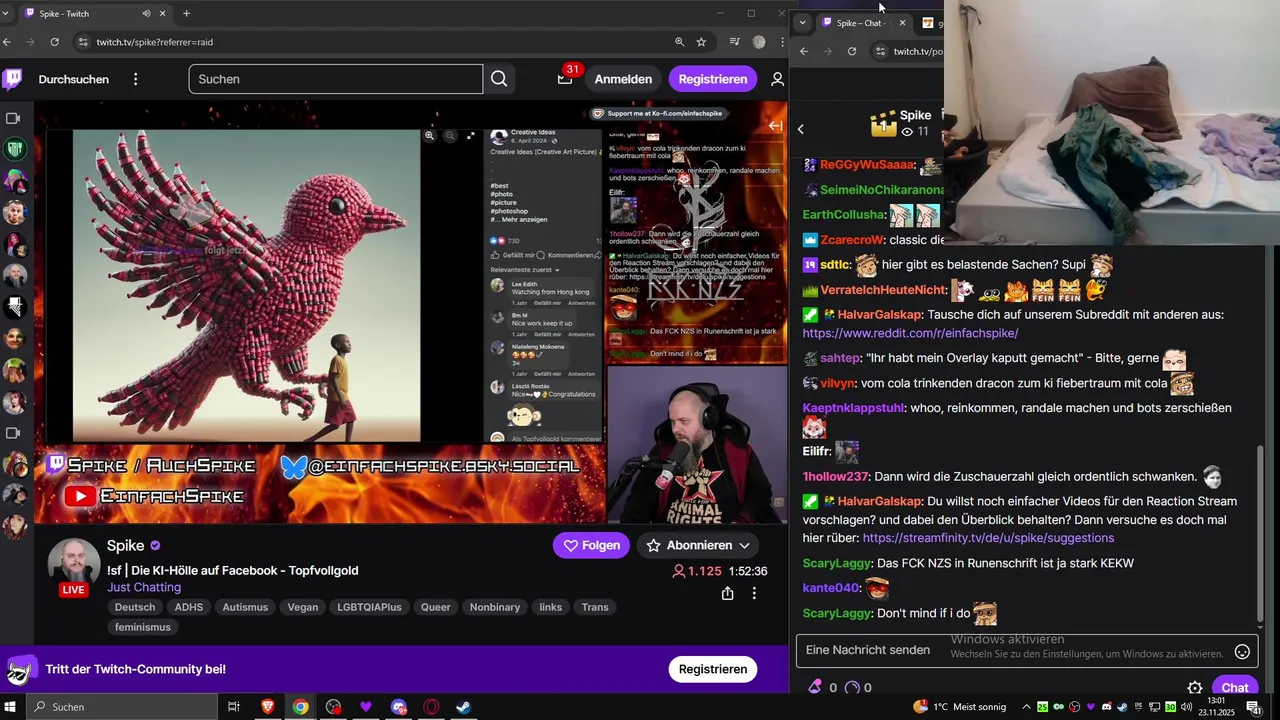The width and height of the screenshot is (1280, 720).
Task: Open the reddit.com/r/einfachspike link in chat
Action: (x=910, y=333)
